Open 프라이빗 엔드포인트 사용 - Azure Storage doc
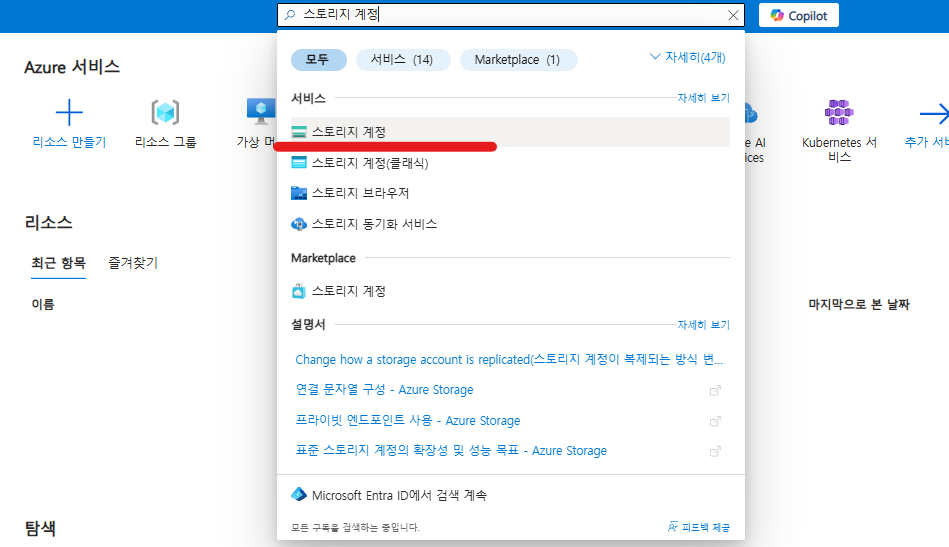The image size is (949, 547). [x=408, y=421]
